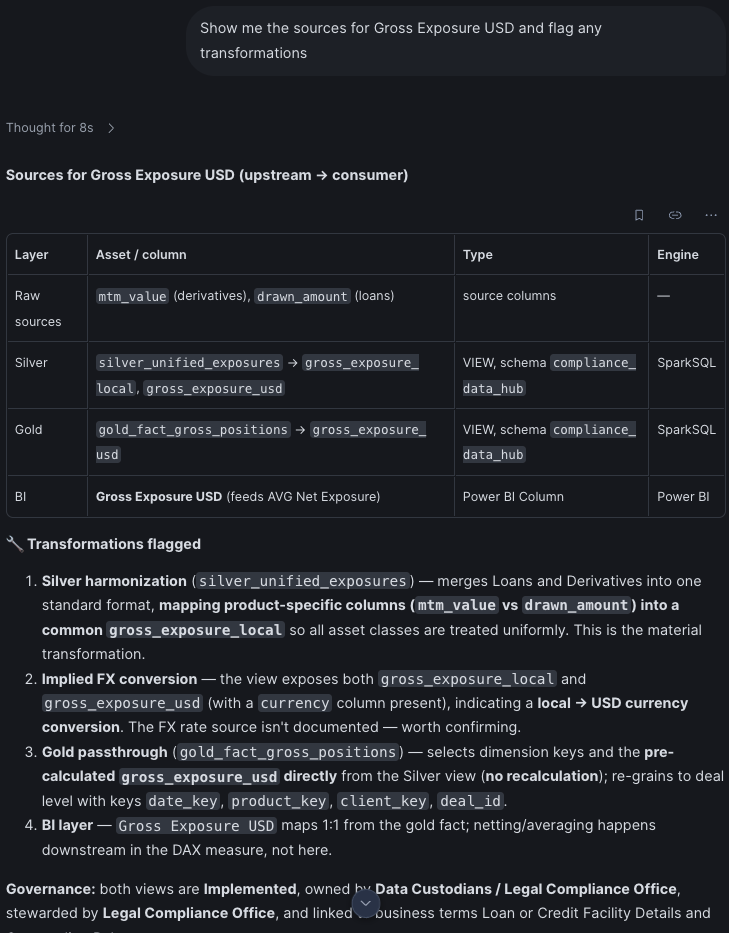729x933 pixels.
Task: Click the deal_id code chip in item three
Action: click(470, 801)
